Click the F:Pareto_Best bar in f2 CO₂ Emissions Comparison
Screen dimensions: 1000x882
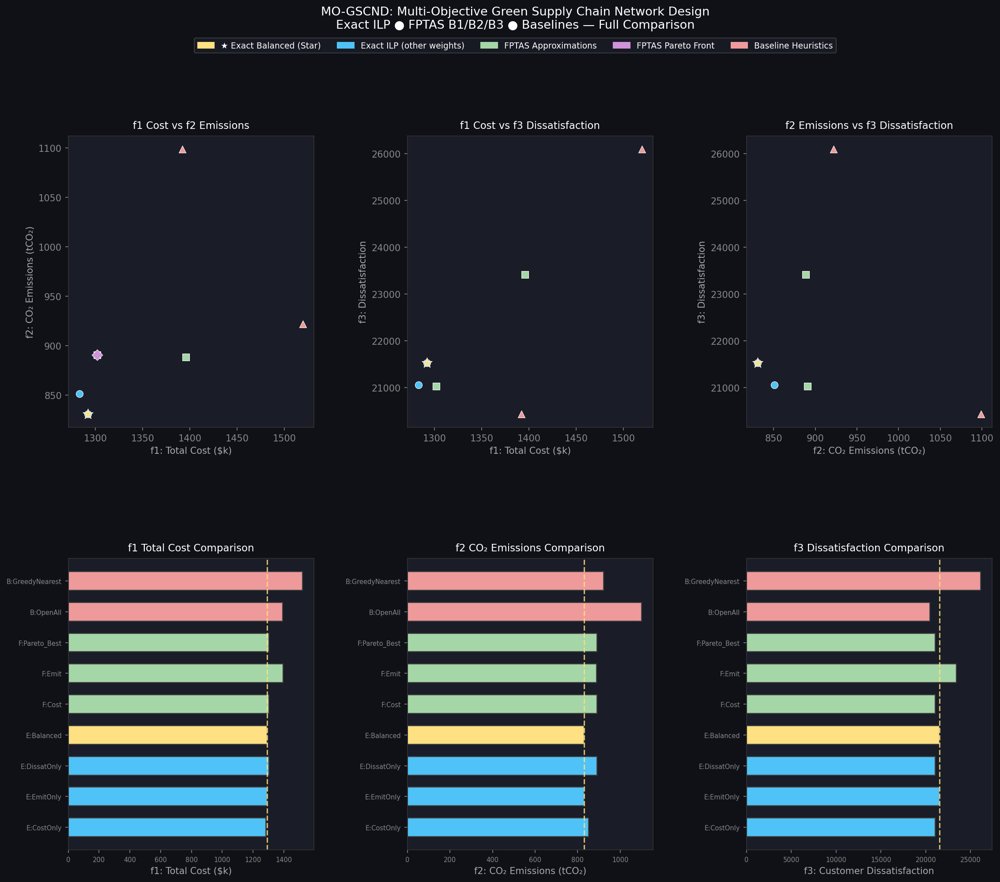tap(502, 643)
